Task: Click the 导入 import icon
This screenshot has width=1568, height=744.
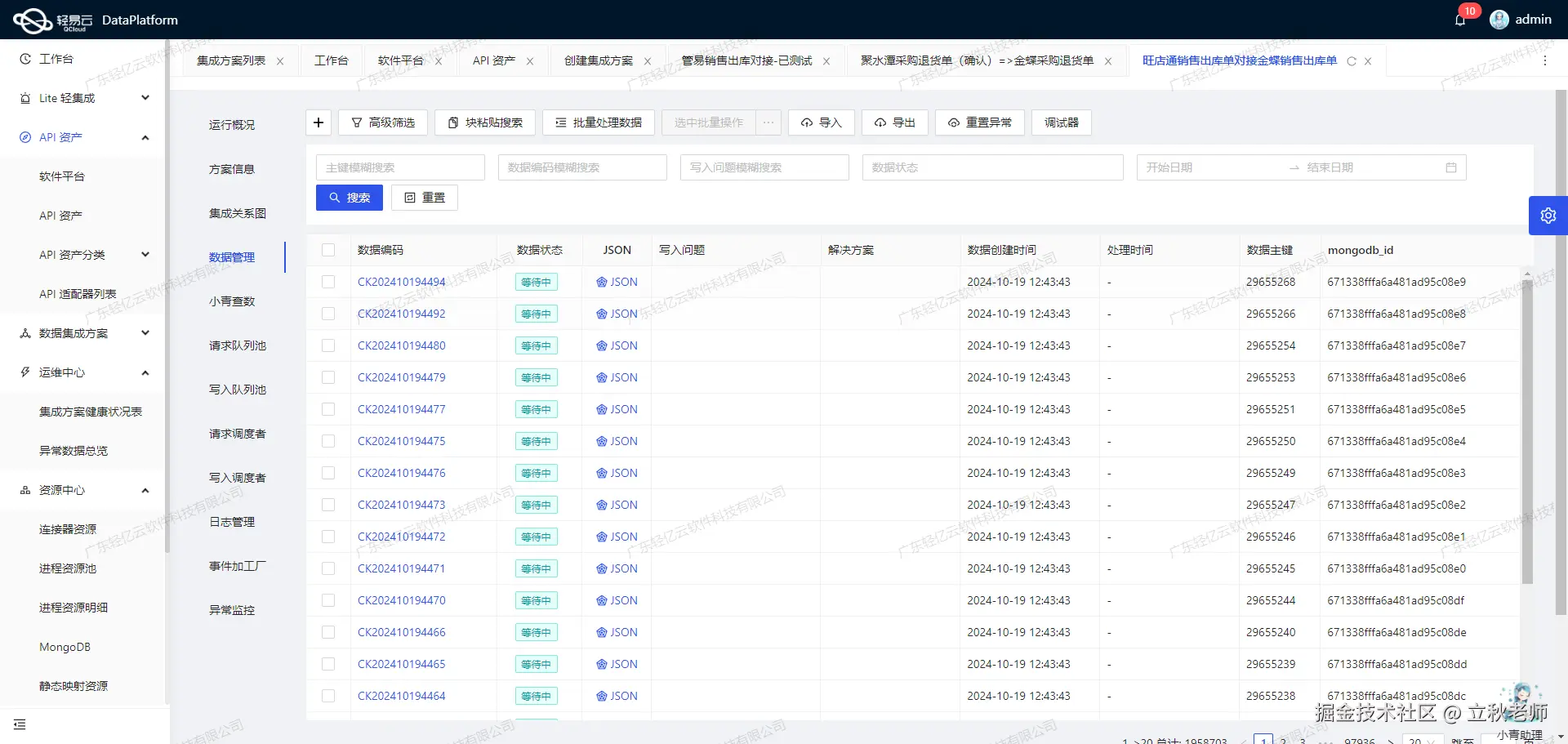Action: (821, 122)
